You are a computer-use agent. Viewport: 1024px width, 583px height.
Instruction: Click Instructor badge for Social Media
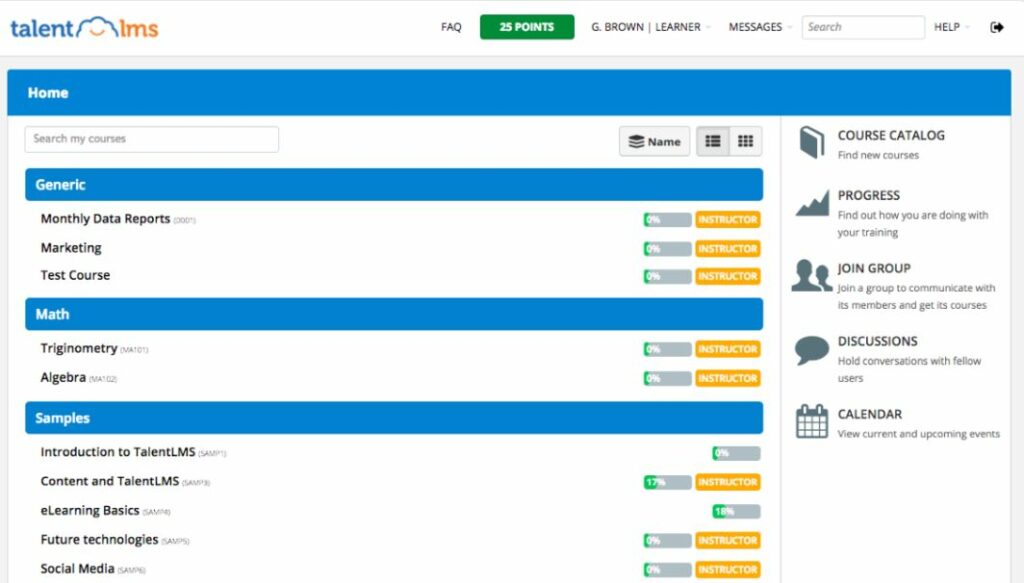click(728, 570)
